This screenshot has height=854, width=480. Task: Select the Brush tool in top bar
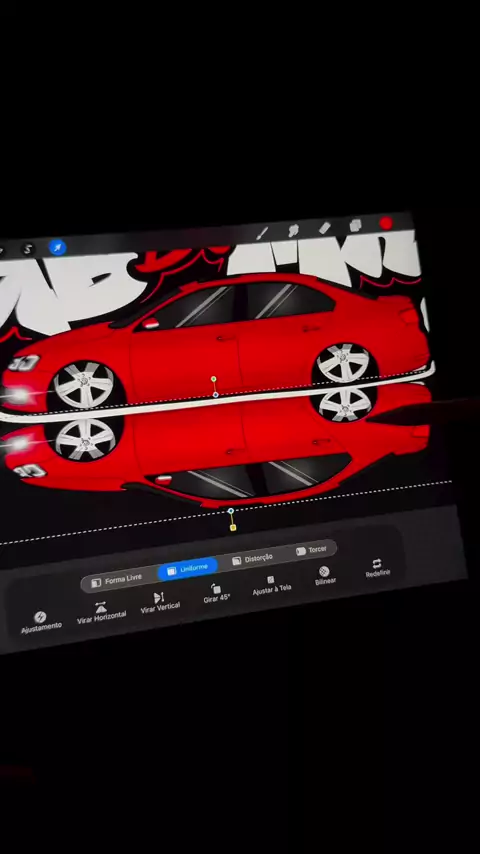tap(262, 234)
